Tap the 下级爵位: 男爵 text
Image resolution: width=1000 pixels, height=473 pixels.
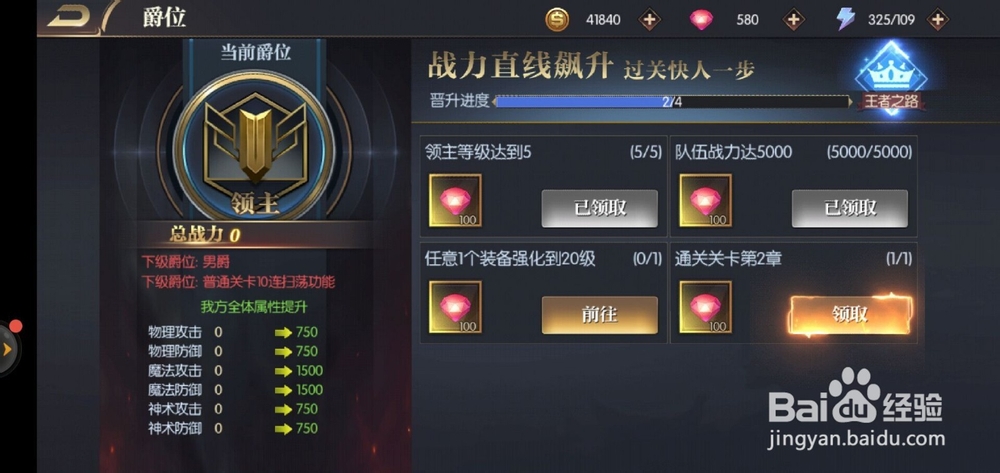(x=186, y=261)
